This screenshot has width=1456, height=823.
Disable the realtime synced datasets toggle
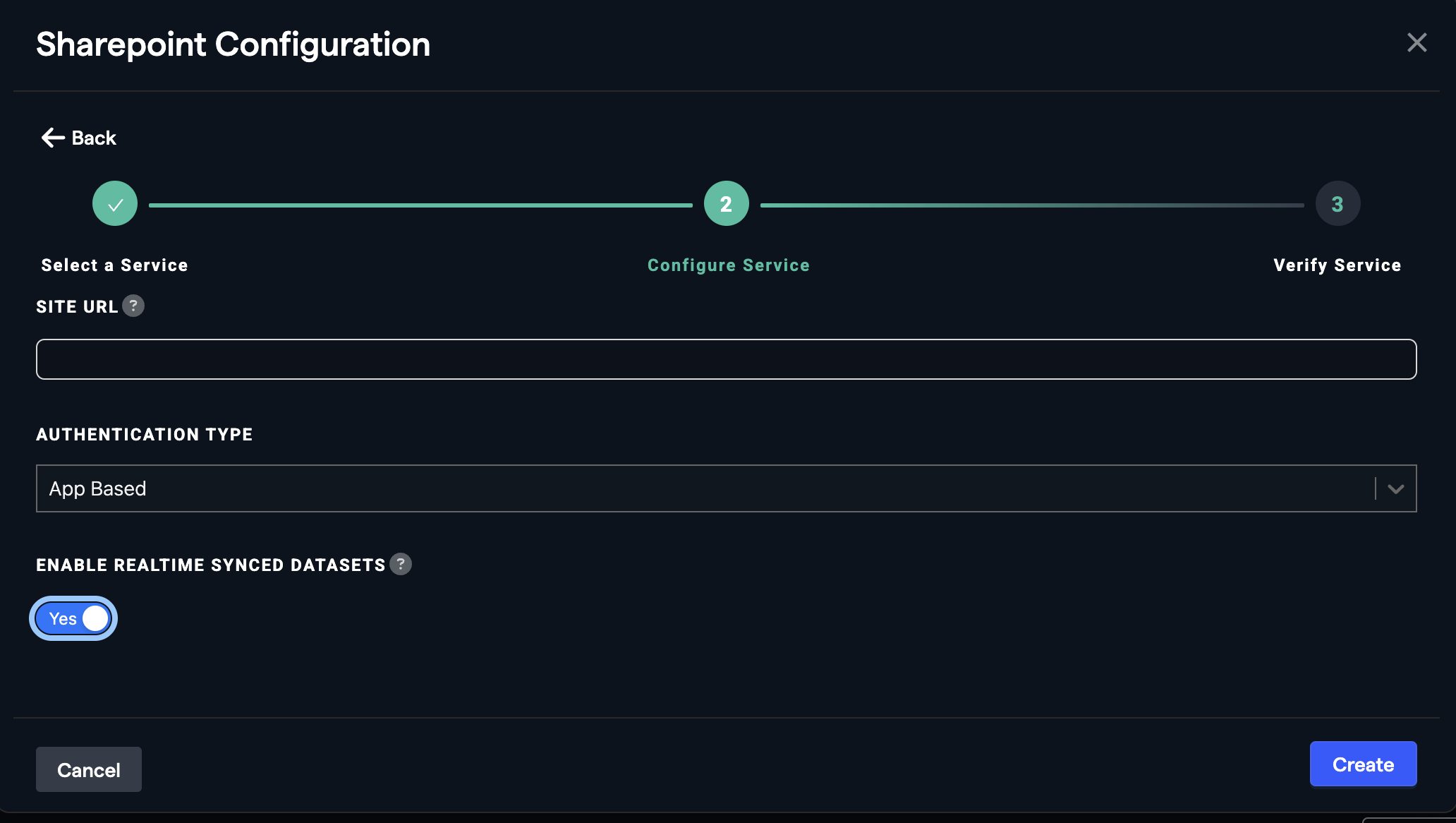click(73, 619)
